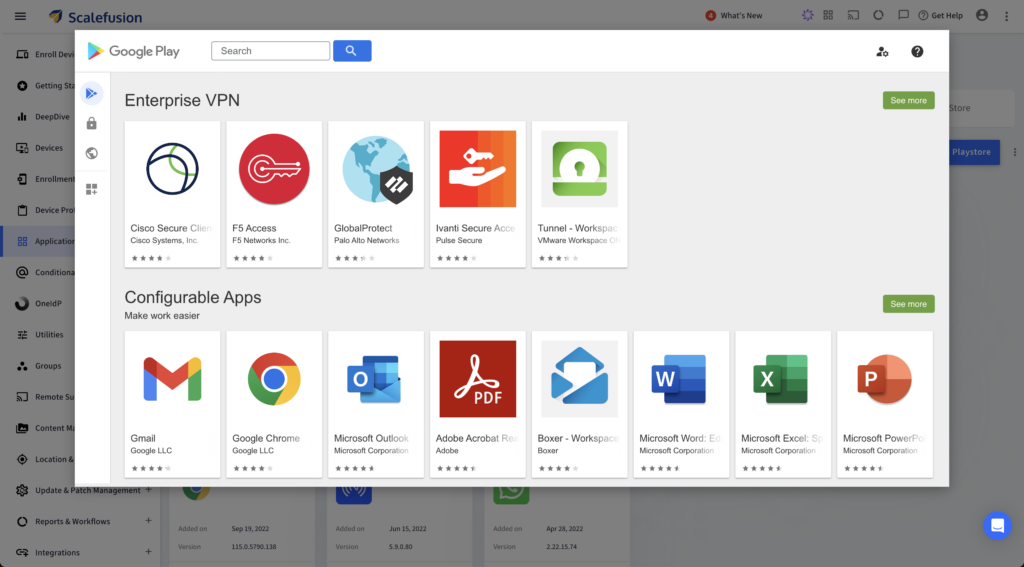The width and height of the screenshot is (1024, 567).
Task: See more Configurable Apps
Action: pos(908,304)
